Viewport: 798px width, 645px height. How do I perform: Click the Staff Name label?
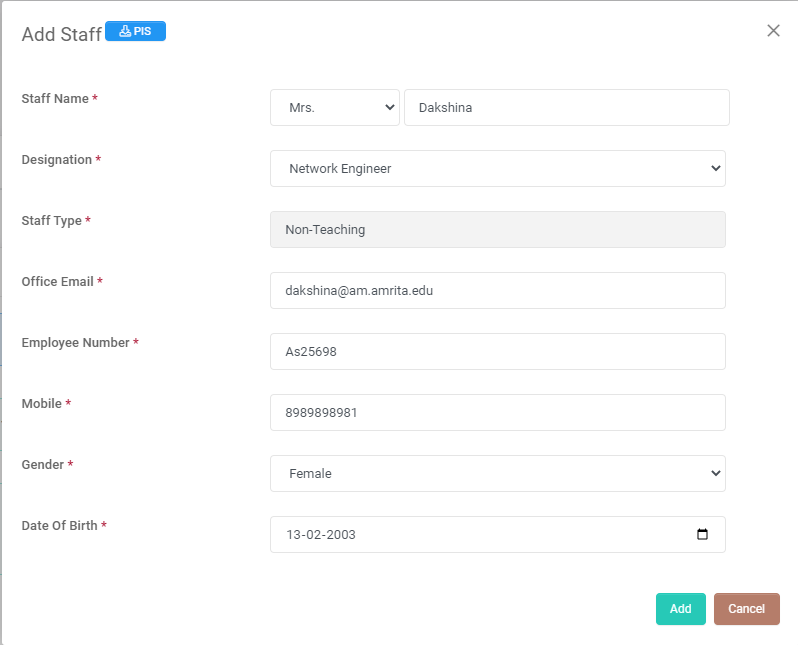55,99
